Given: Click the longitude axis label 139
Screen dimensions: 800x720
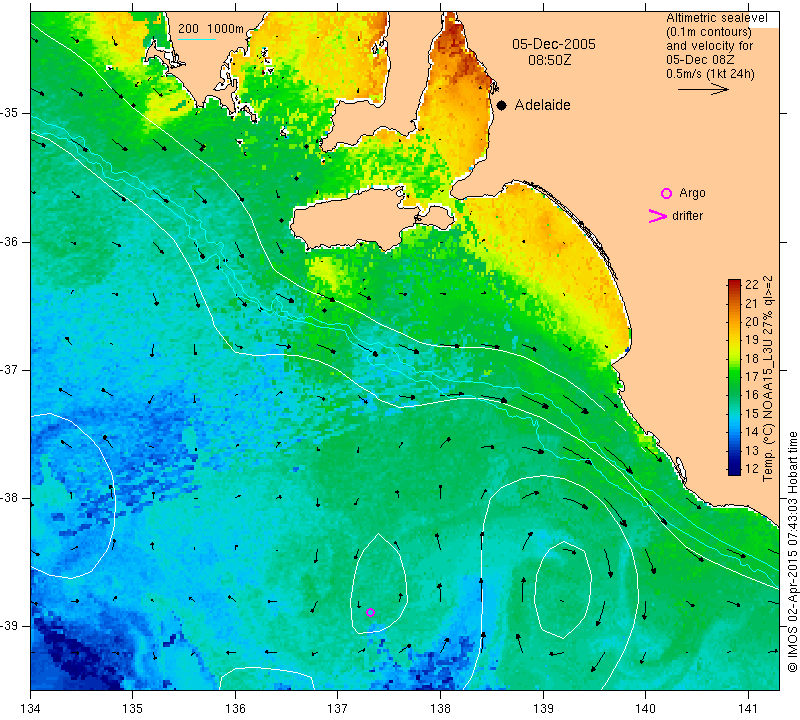Looking at the screenshot, I should pyautogui.click(x=543, y=708).
